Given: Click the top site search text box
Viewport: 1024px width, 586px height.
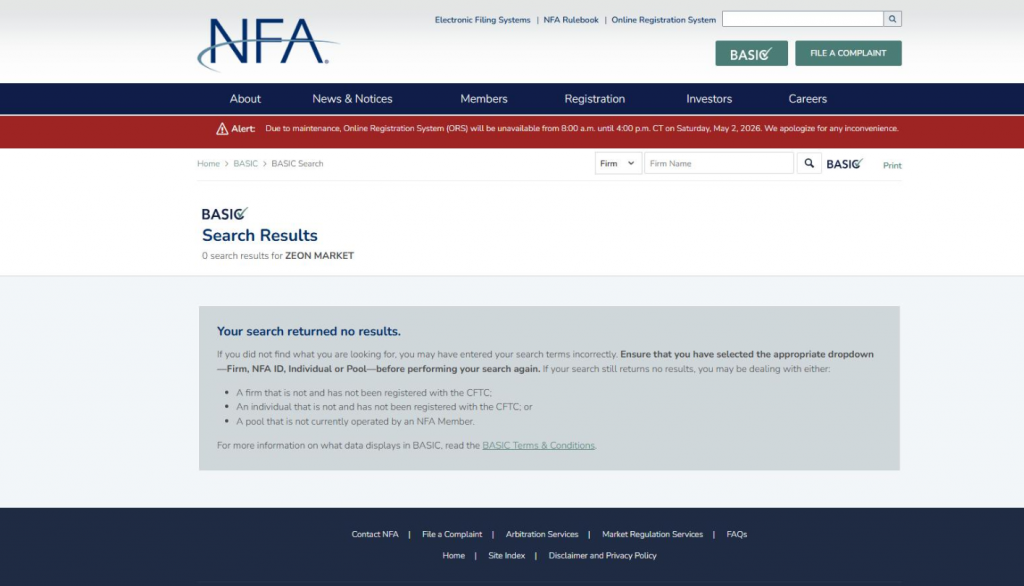Looking at the screenshot, I should (x=803, y=19).
